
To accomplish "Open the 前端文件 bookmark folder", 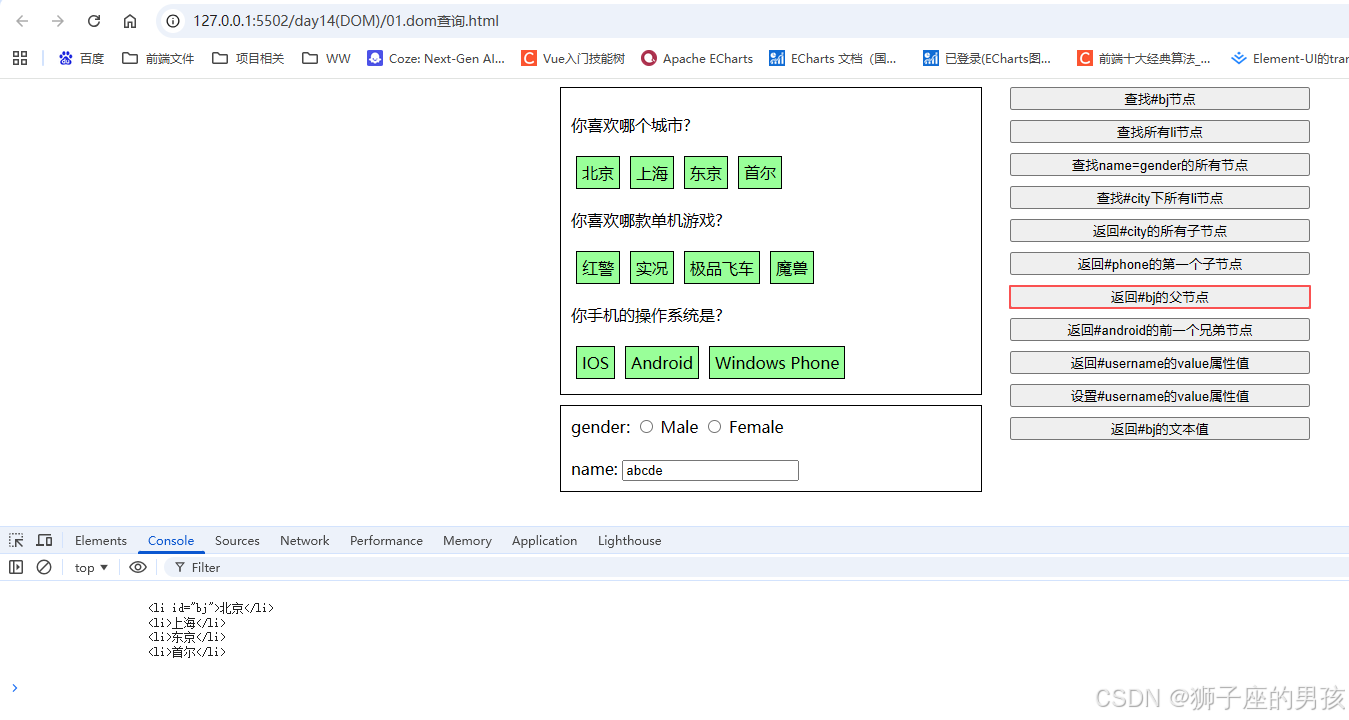I will pos(158,58).
